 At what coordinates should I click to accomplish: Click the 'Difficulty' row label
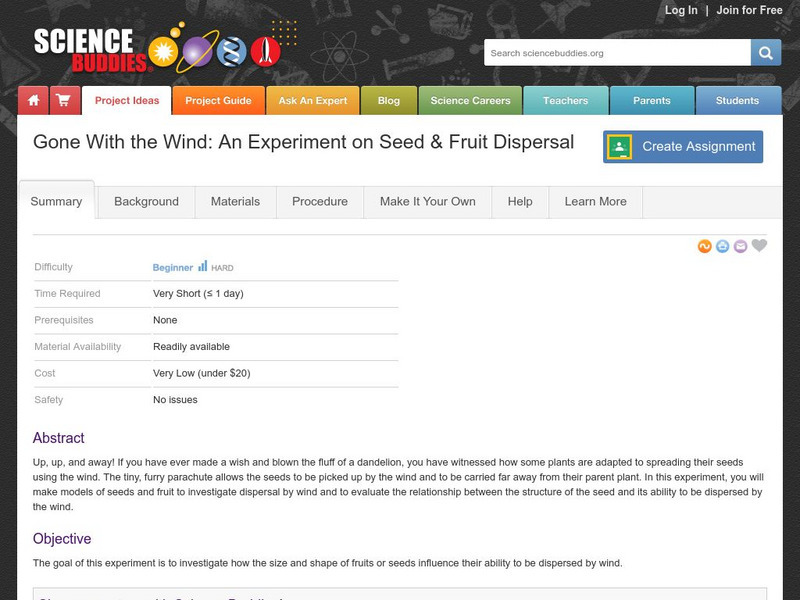tap(54, 267)
